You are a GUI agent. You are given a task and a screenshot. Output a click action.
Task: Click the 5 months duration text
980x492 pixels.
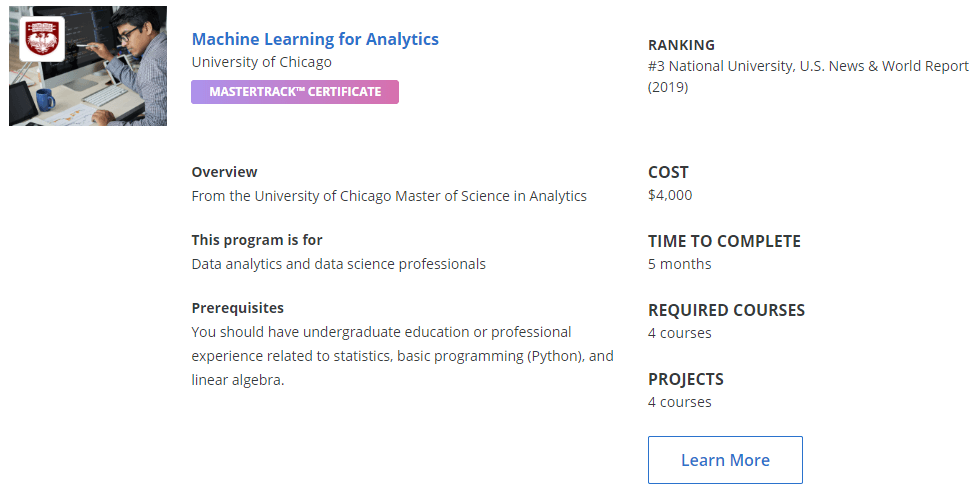coord(679,264)
